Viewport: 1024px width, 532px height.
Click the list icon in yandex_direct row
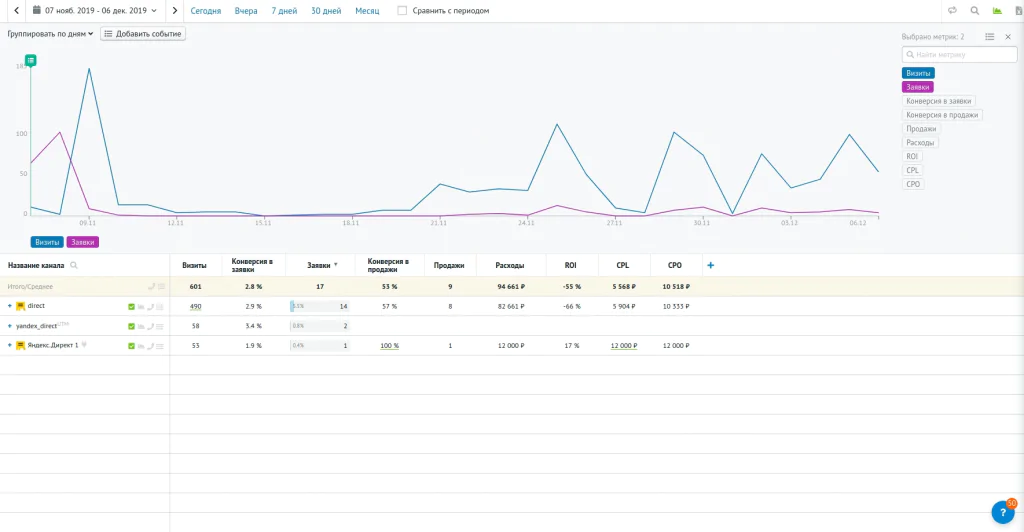tap(160, 326)
